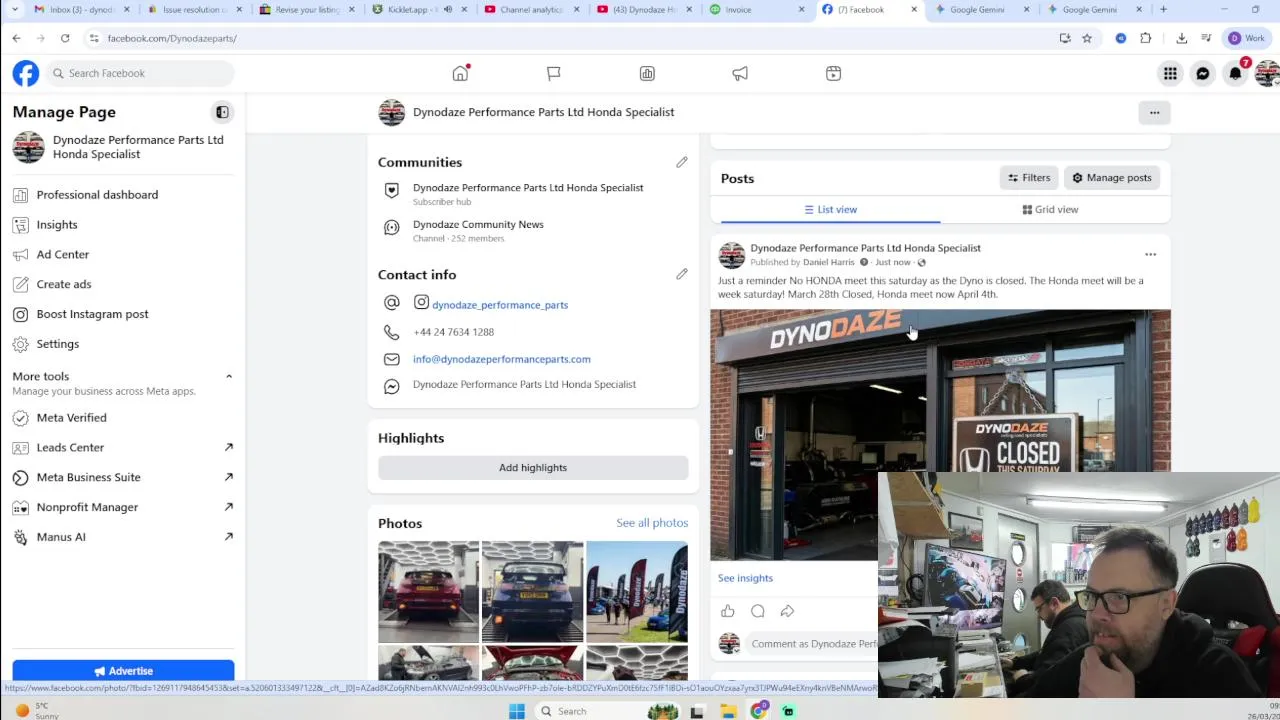The height and width of the screenshot is (720, 1280).
Task: Open the Facebook Home icon
Action: pyautogui.click(x=460, y=73)
